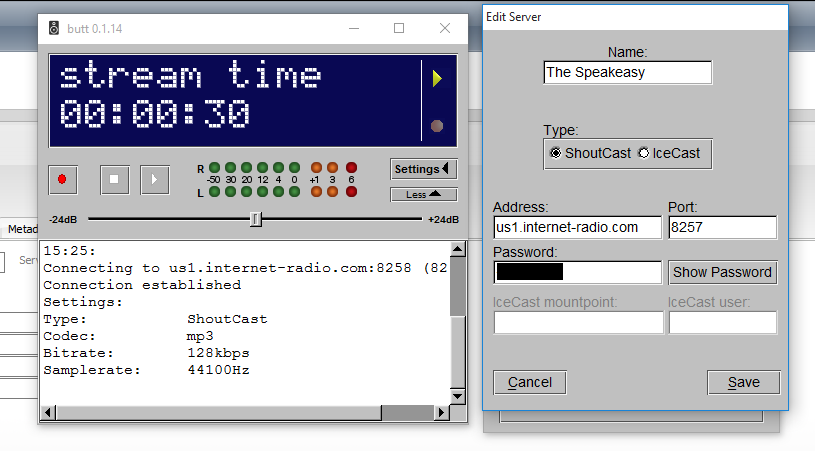Click the stream time LCD display
The image size is (815, 451).
click(x=234, y=99)
